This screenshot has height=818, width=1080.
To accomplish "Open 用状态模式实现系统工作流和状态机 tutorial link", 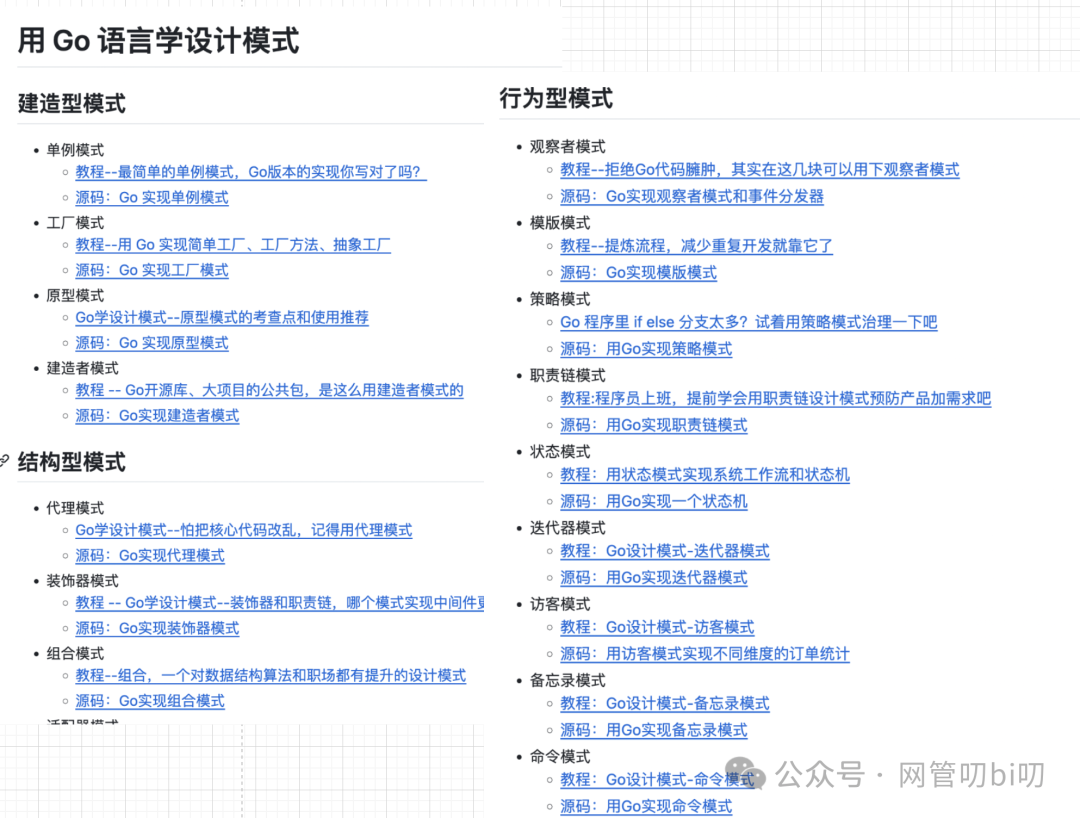I will [705, 475].
